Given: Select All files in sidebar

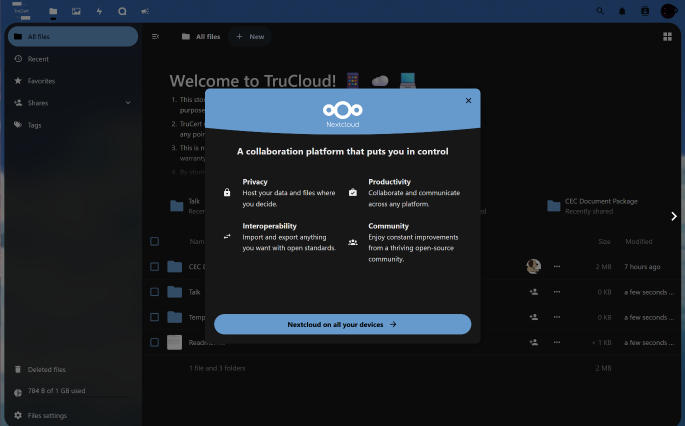Looking at the screenshot, I should (x=73, y=36).
